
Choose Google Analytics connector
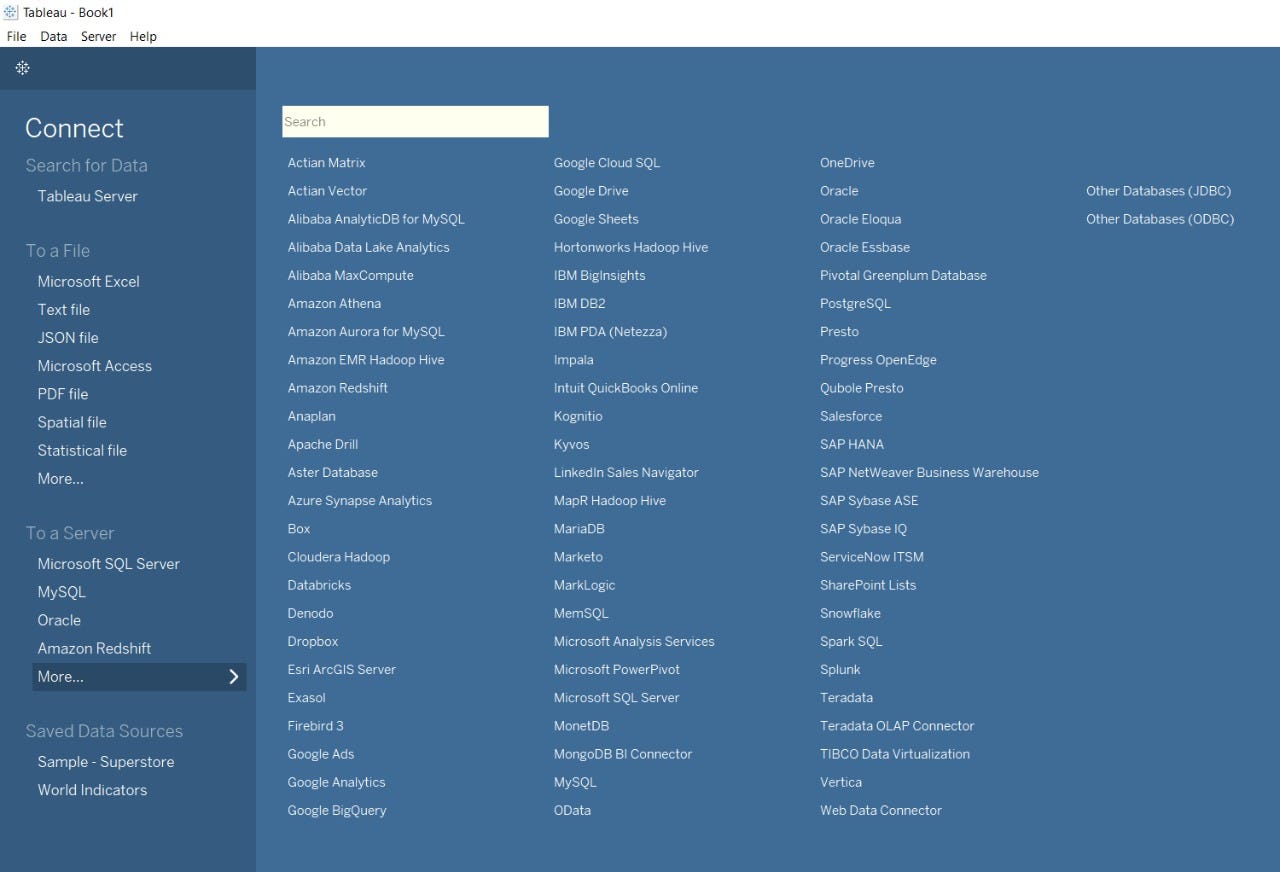click(337, 783)
